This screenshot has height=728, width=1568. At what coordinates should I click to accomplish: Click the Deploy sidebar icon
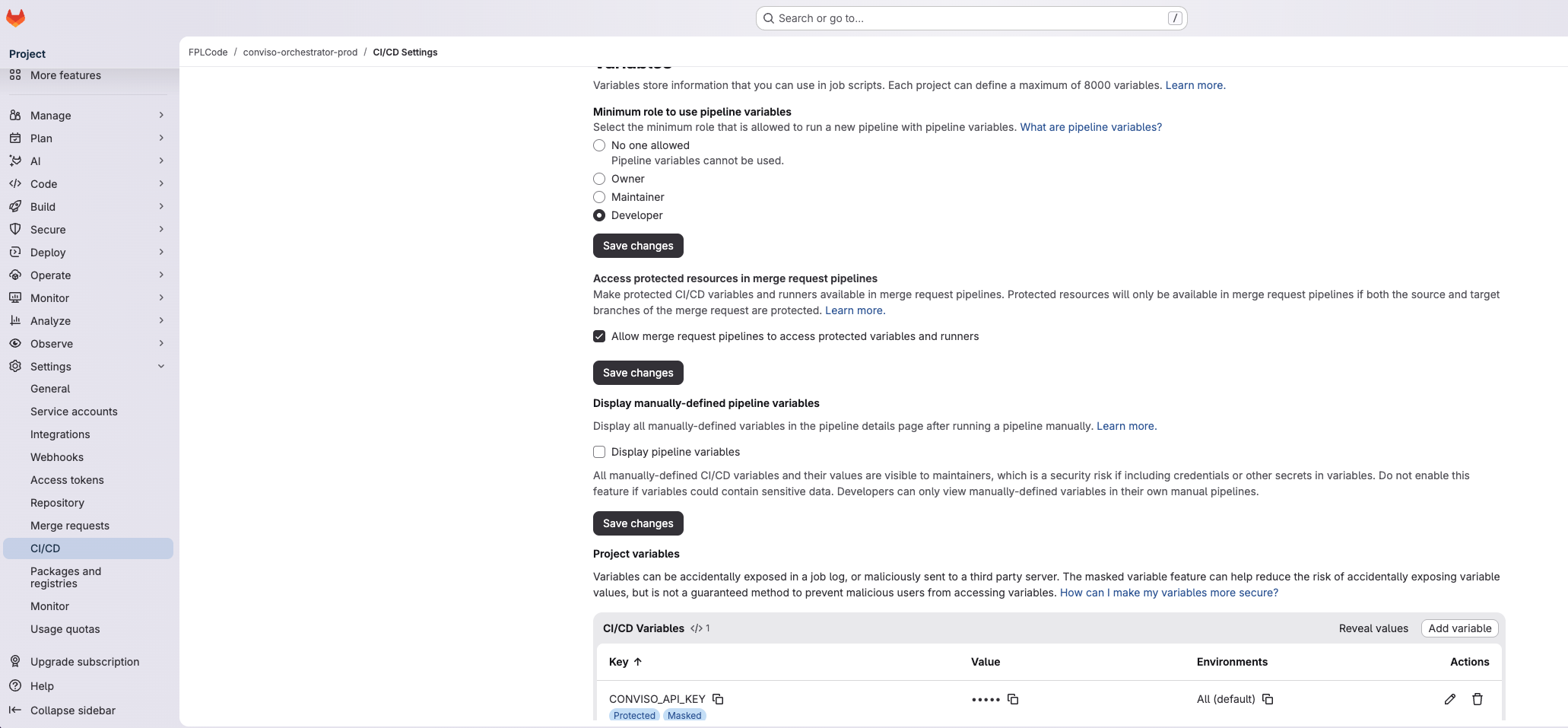[15, 253]
